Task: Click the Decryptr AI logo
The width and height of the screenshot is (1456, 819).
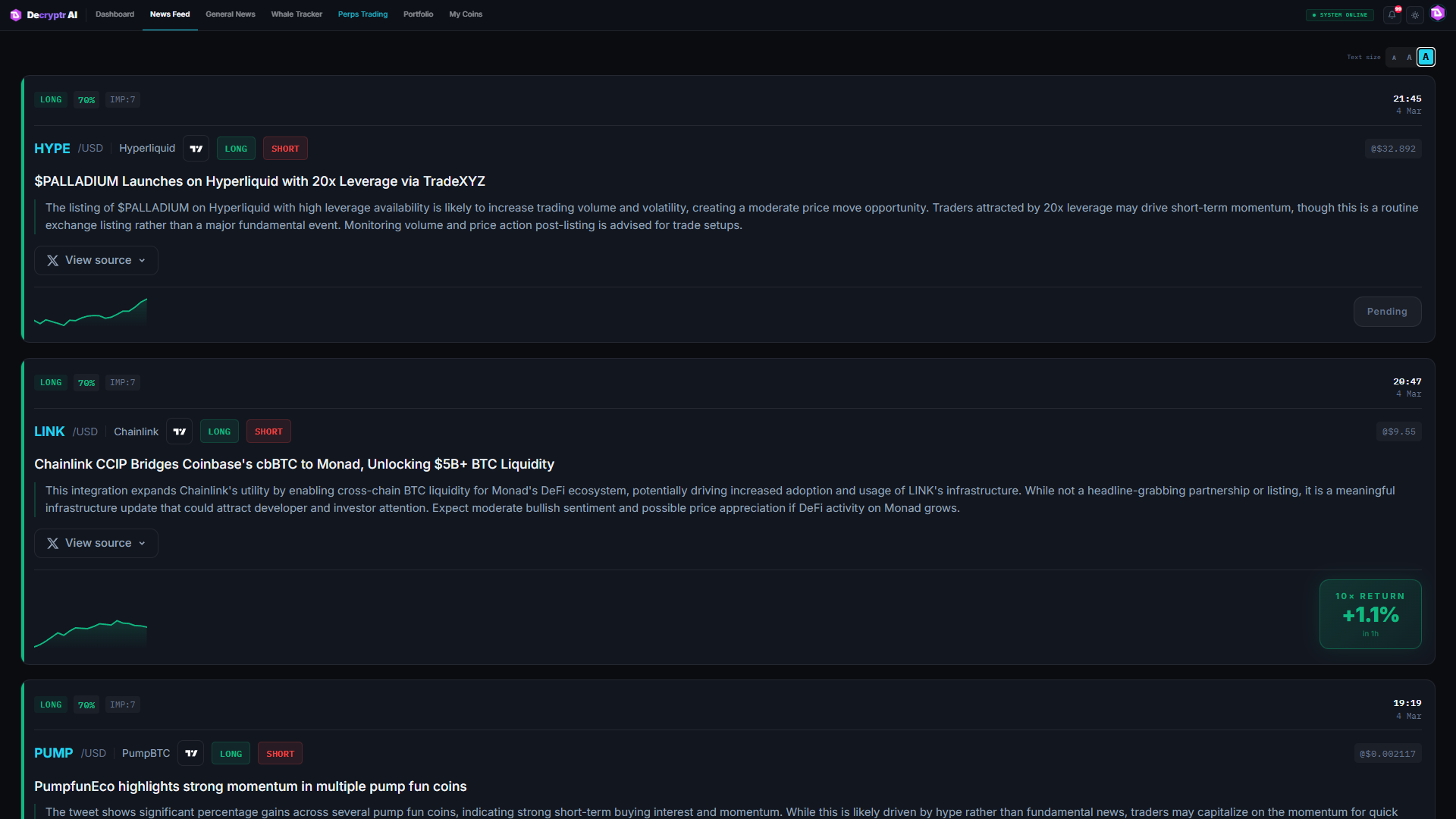Action: [x=44, y=14]
